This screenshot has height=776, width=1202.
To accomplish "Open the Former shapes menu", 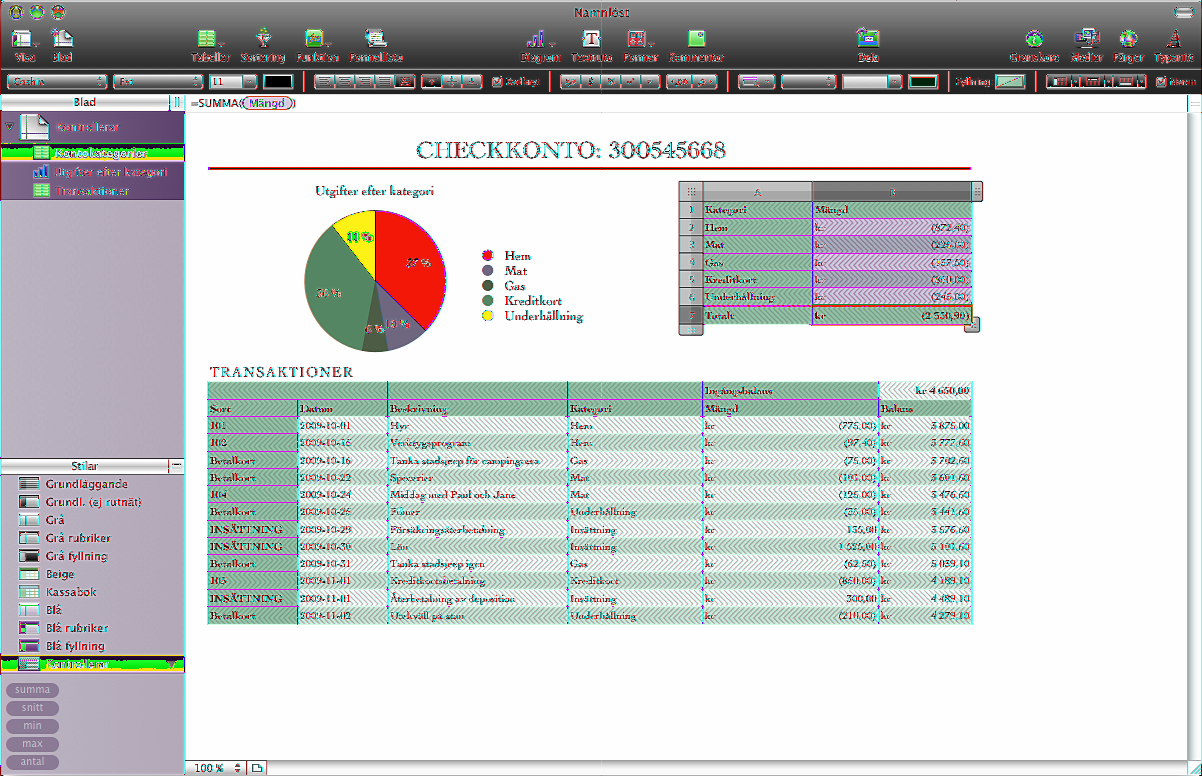I will 640,46.
